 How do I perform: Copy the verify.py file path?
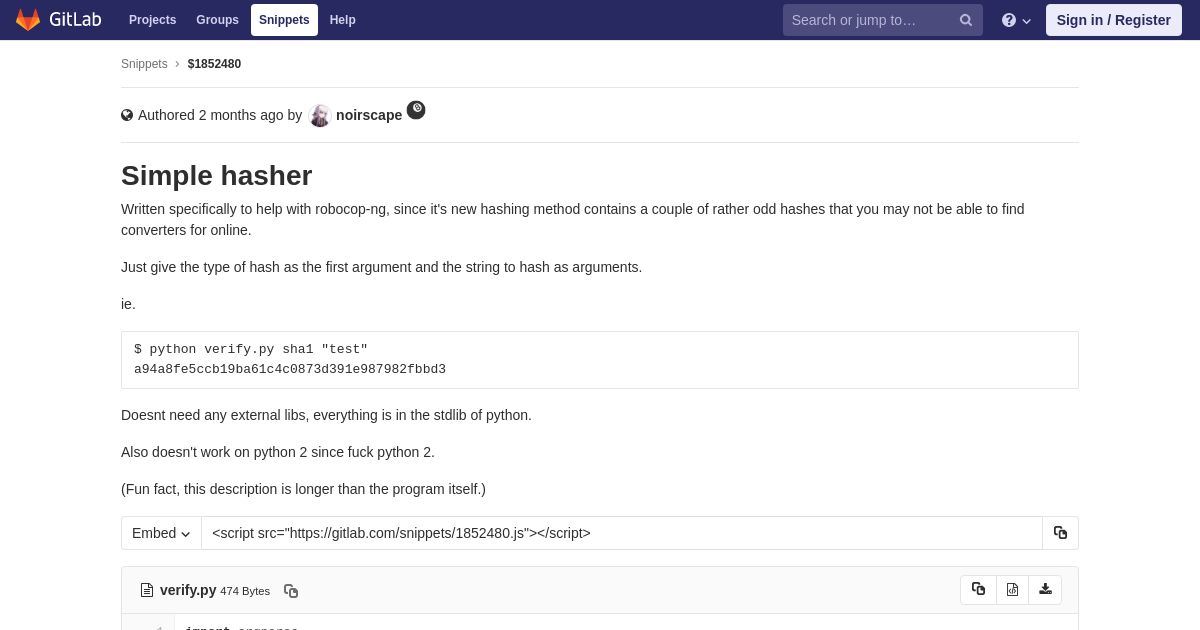tap(291, 591)
